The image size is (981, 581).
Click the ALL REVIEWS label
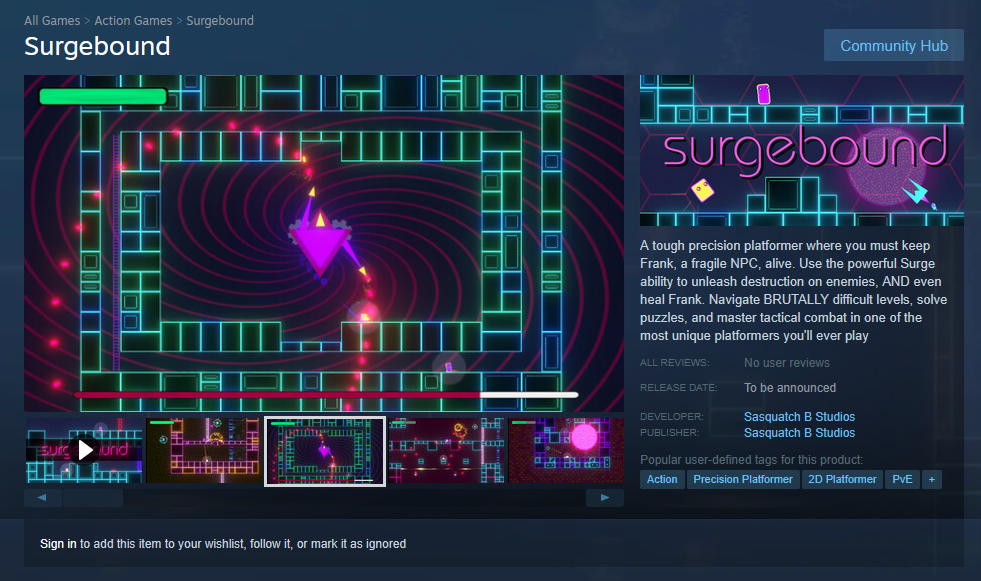pyautogui.click(x=674, y=363)
